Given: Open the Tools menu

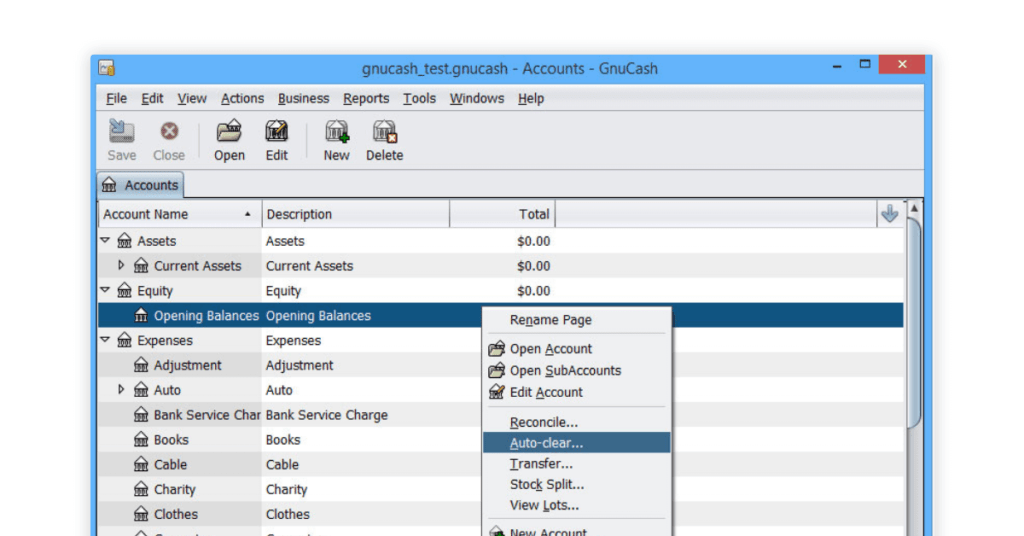Looking at the screenshot, I should 419,99.
